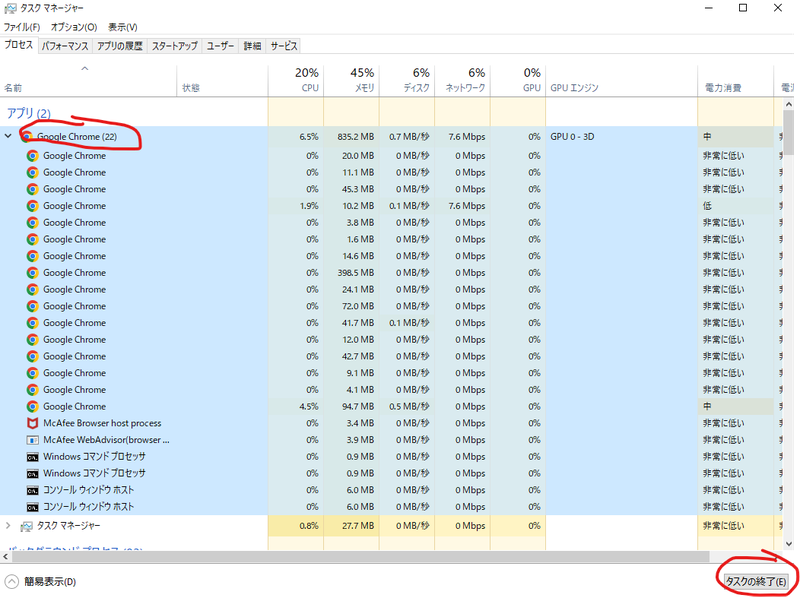Click the vertical scrollbar down arrow
The image size is (800, 598).
click(789, 544)
